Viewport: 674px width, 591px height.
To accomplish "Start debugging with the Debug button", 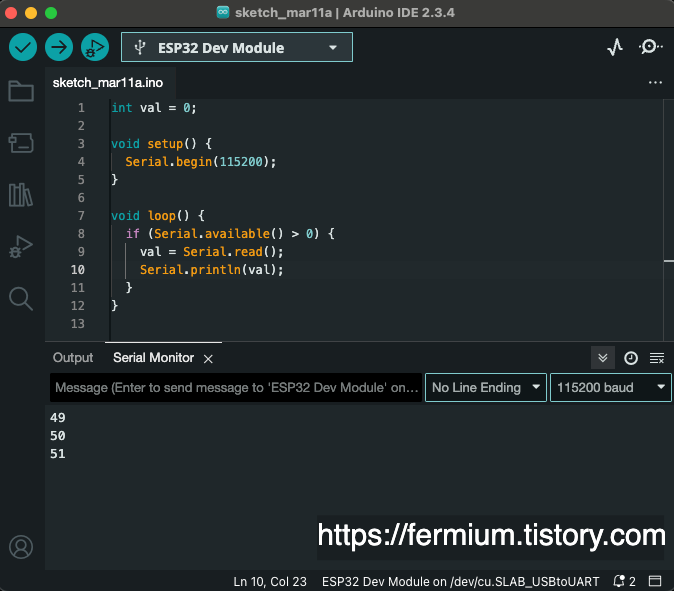I will click(95, 47).
